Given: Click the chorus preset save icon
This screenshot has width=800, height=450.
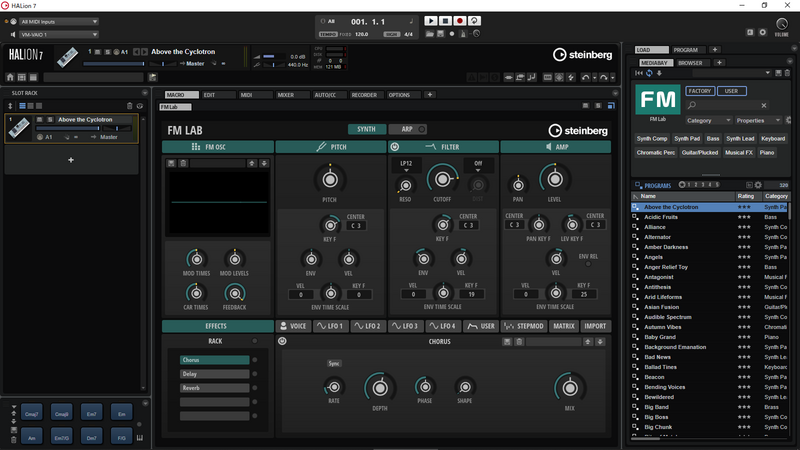Looking at the screenshot, I should pos(507,342).
